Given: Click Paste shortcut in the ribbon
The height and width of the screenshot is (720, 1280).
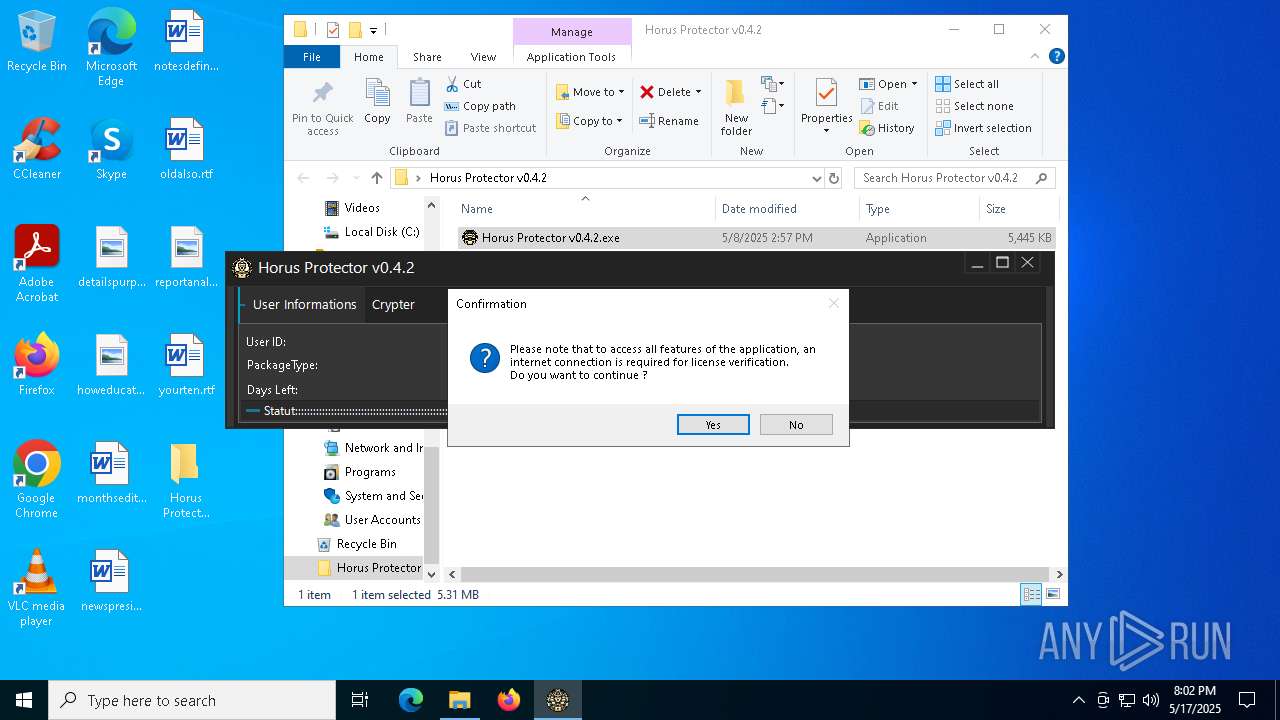Looking at the screenshot, I should click(490, 128).
